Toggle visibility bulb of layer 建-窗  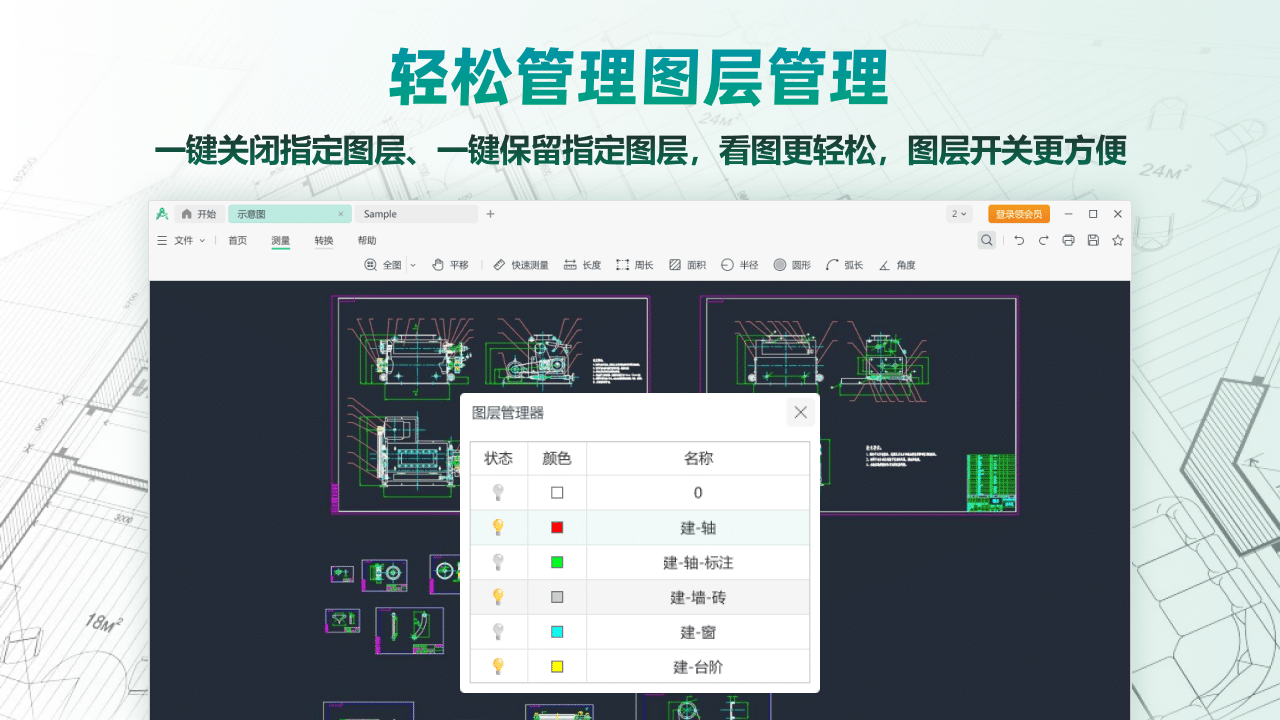point(498,632)
